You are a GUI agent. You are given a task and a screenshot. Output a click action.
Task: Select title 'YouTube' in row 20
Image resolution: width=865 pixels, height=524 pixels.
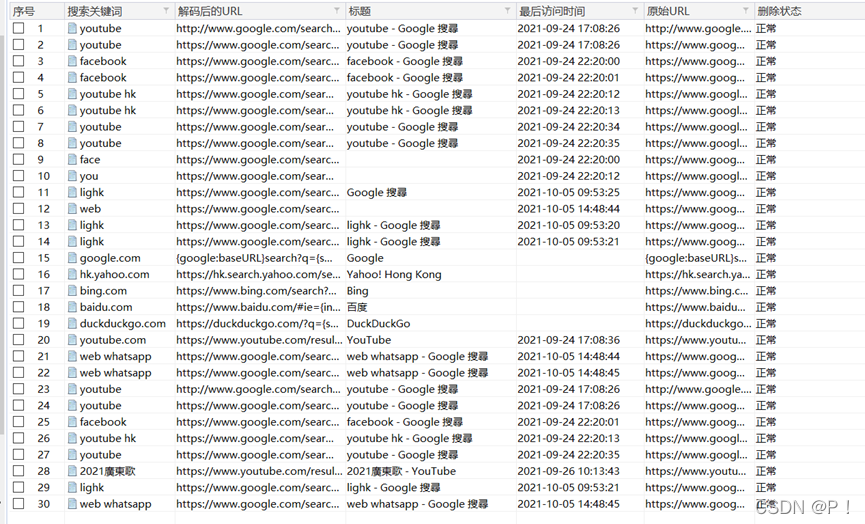tap(369, 340)
